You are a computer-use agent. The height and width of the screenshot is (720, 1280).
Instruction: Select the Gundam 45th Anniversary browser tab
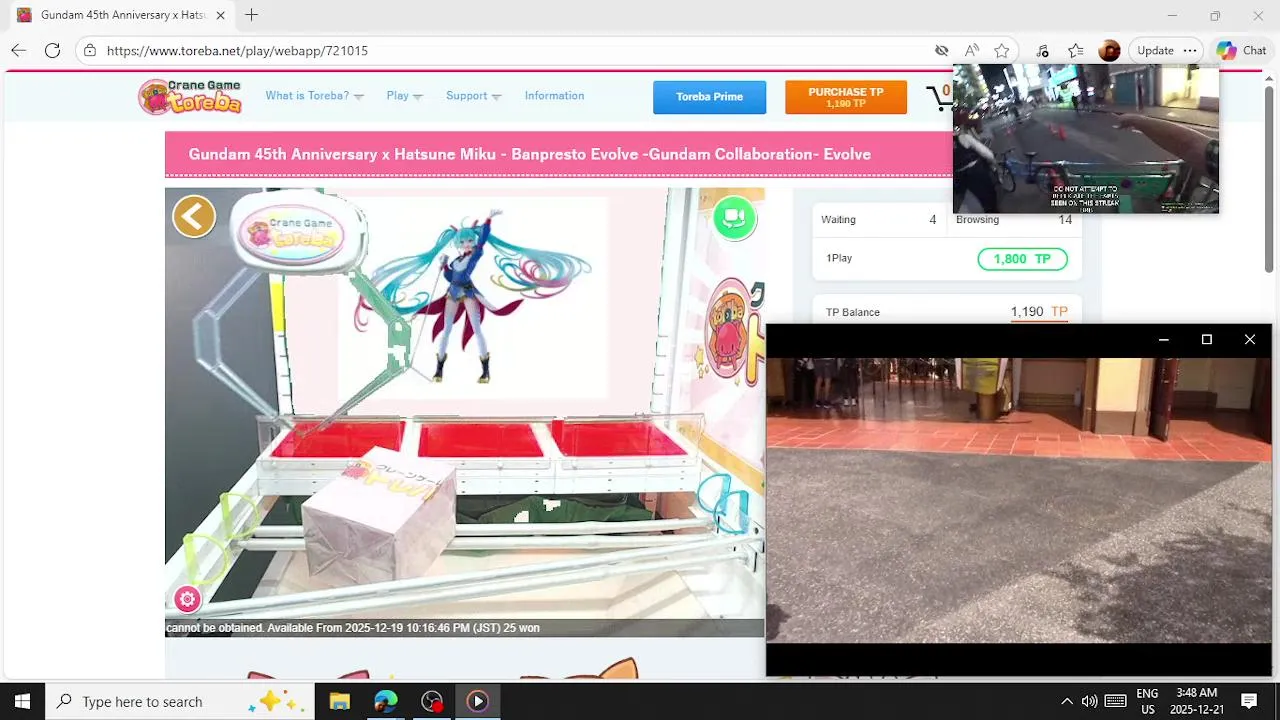[x=120, y=15]
